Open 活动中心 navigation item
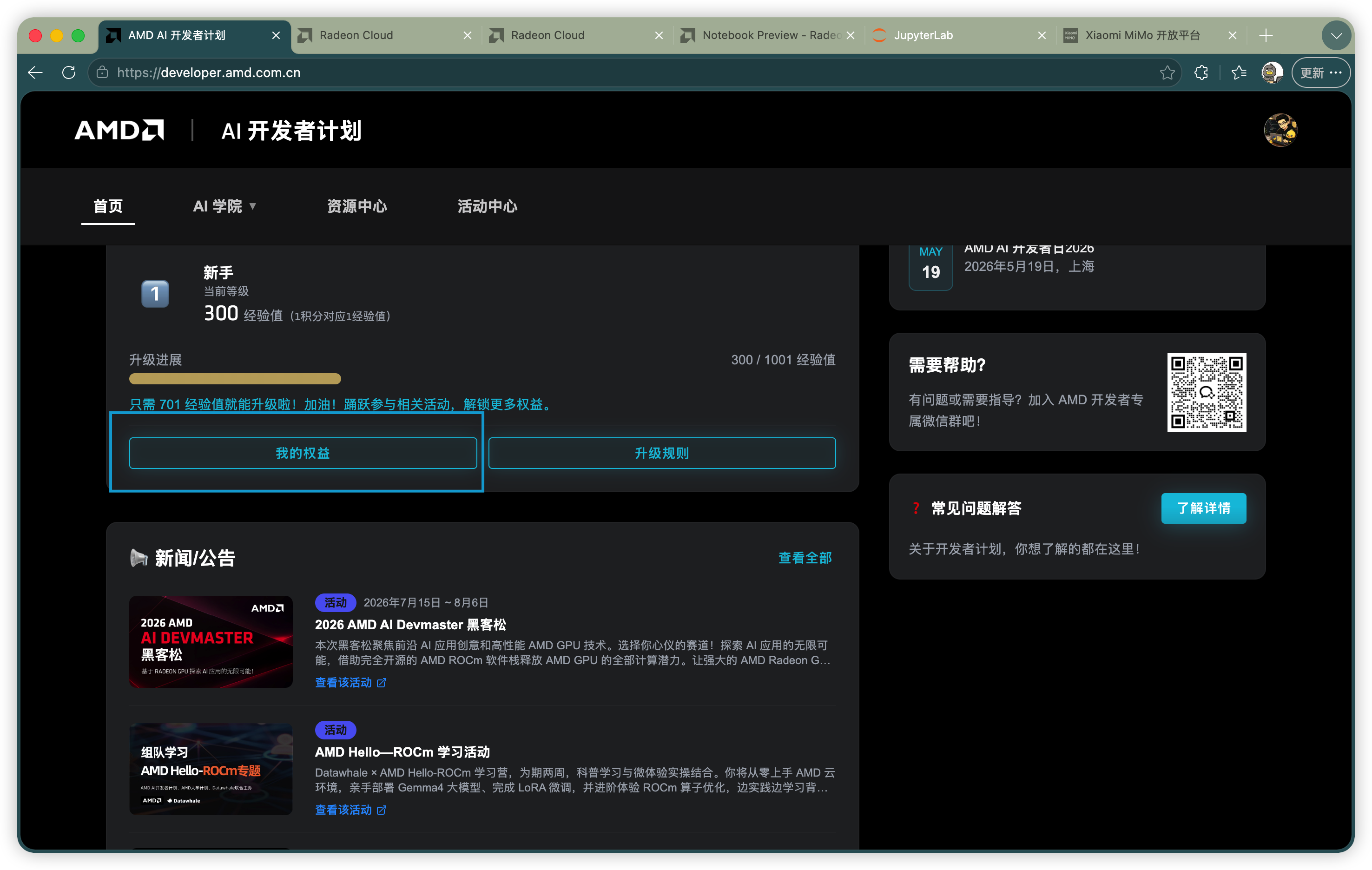 tap(488, 206)
